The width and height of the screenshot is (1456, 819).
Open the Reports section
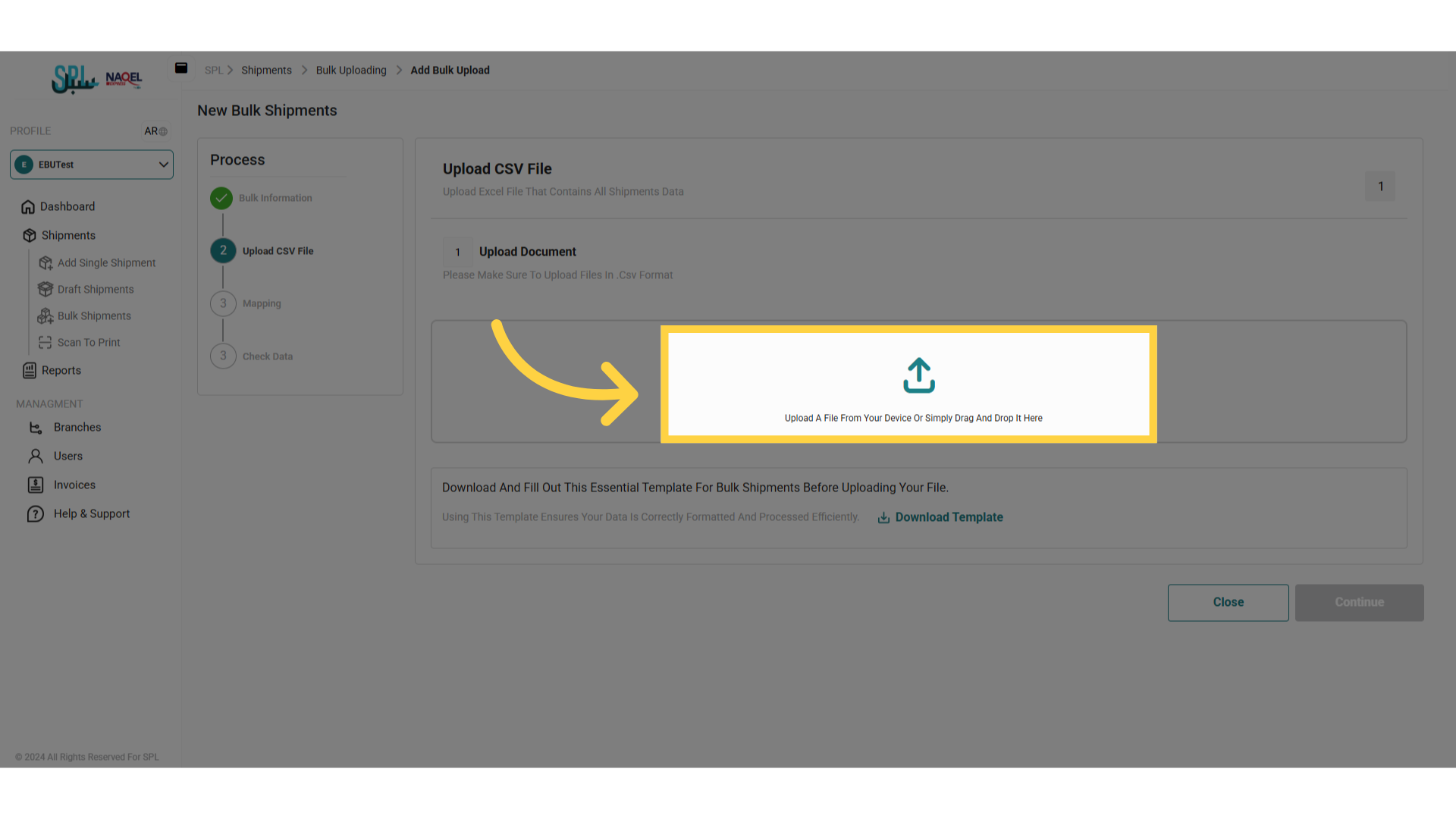point(61,371)
